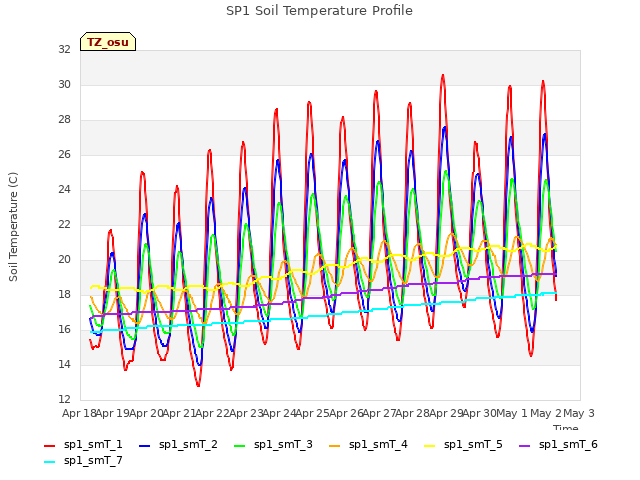Click the y-axis tick label 20
The image size is (640, 480).
click(x=64, y=260)
